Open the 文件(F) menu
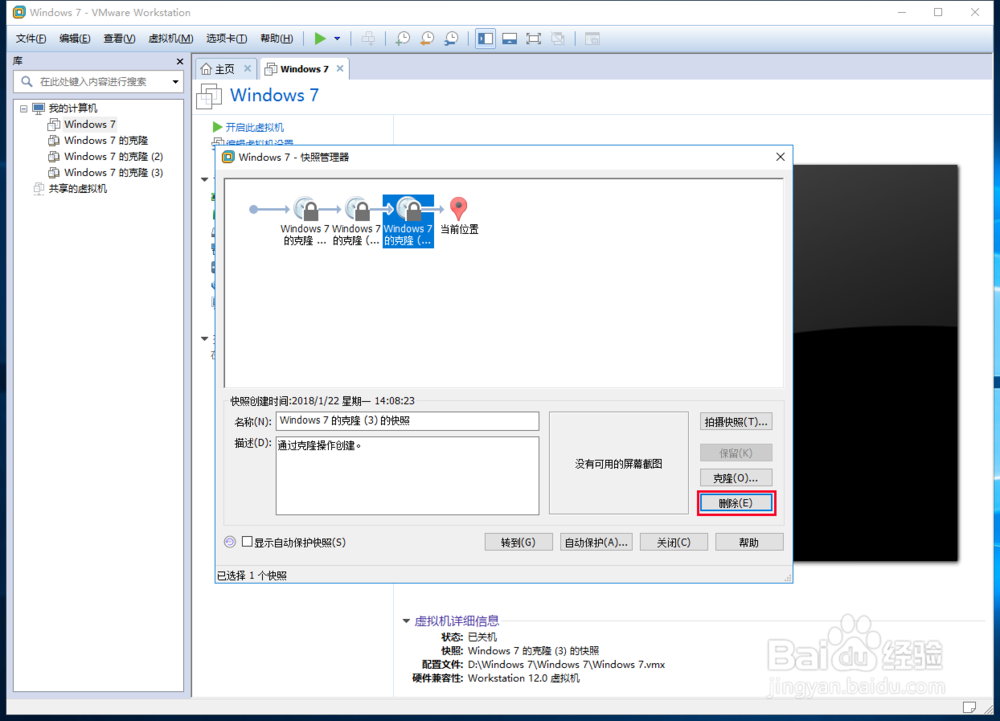 31,39
